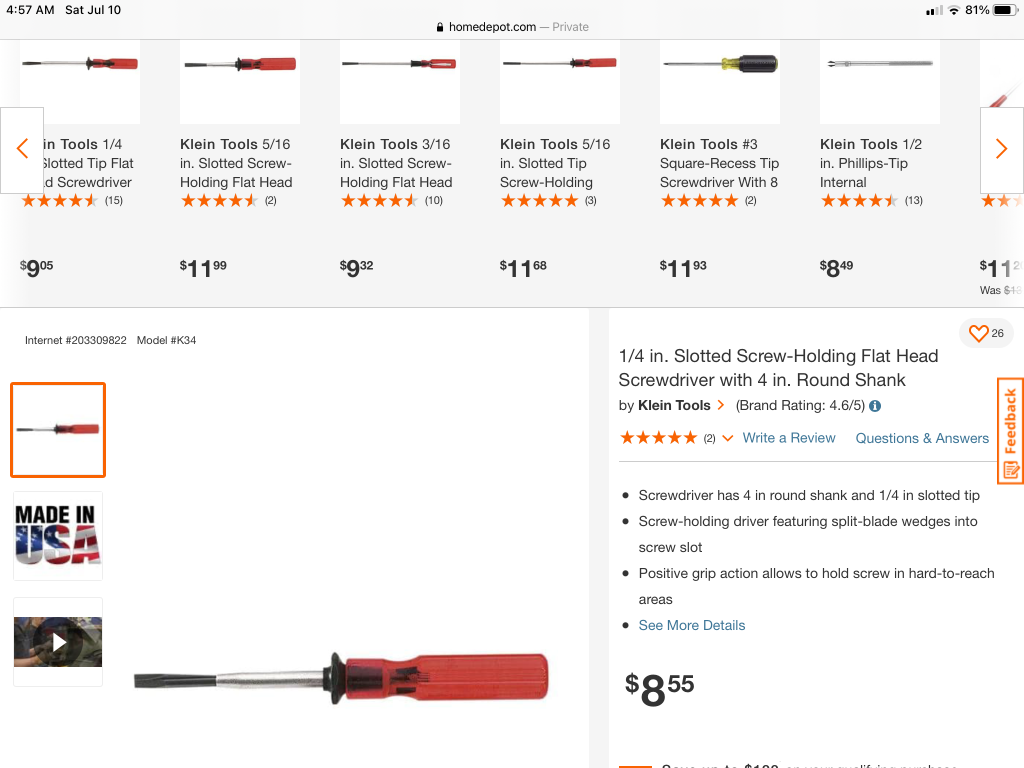Expand See More Details

click(x=692, y=625)
